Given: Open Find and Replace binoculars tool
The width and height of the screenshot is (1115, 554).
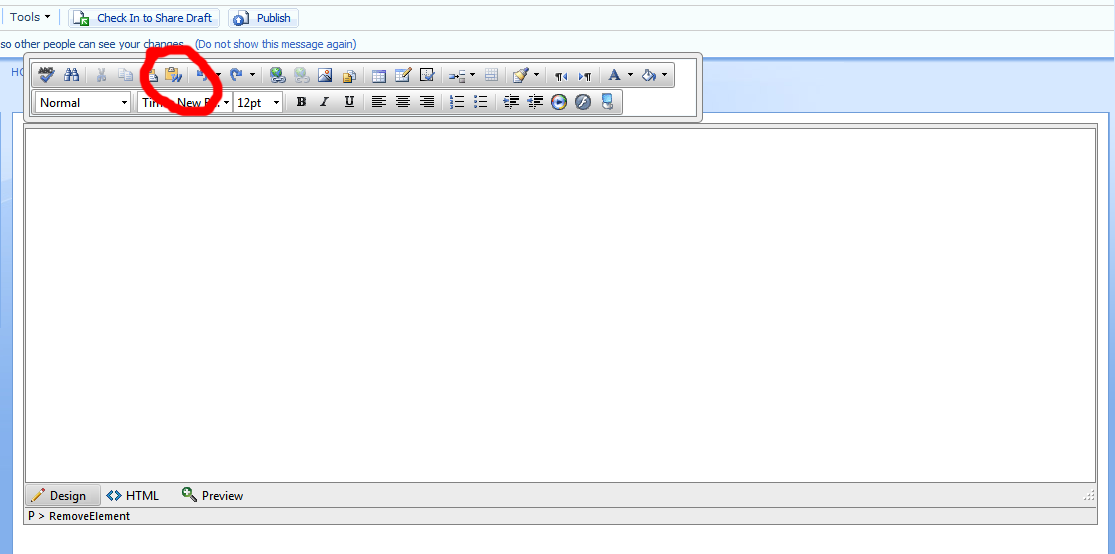Looking at the screenshot, I should click(x=71, y=75).
